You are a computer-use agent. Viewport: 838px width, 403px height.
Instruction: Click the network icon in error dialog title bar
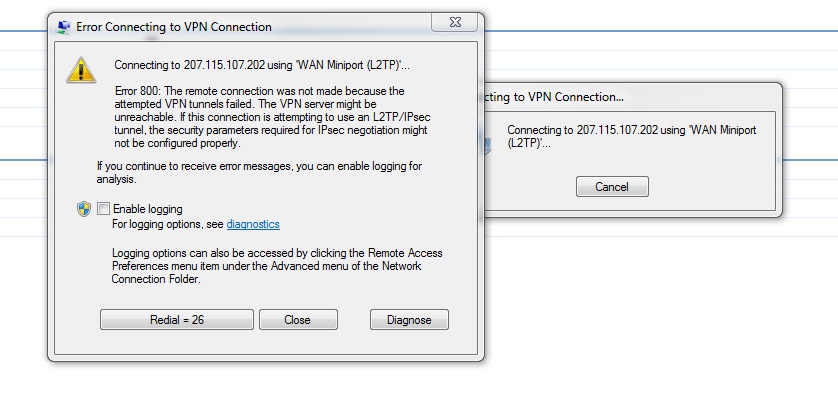pos(63,27)
